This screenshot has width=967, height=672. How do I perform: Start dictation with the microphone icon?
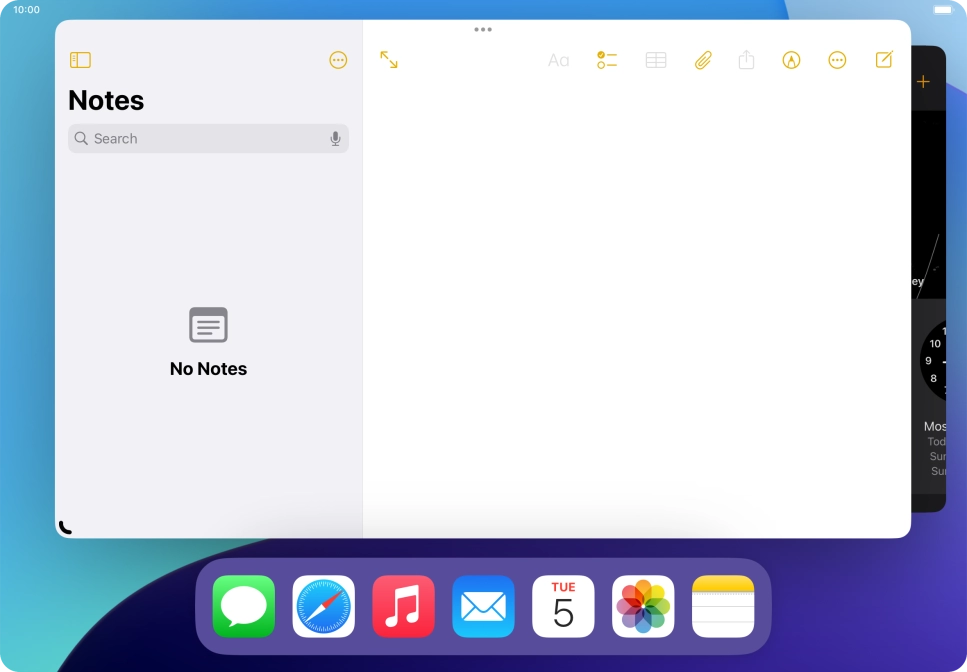coord(335,138)
